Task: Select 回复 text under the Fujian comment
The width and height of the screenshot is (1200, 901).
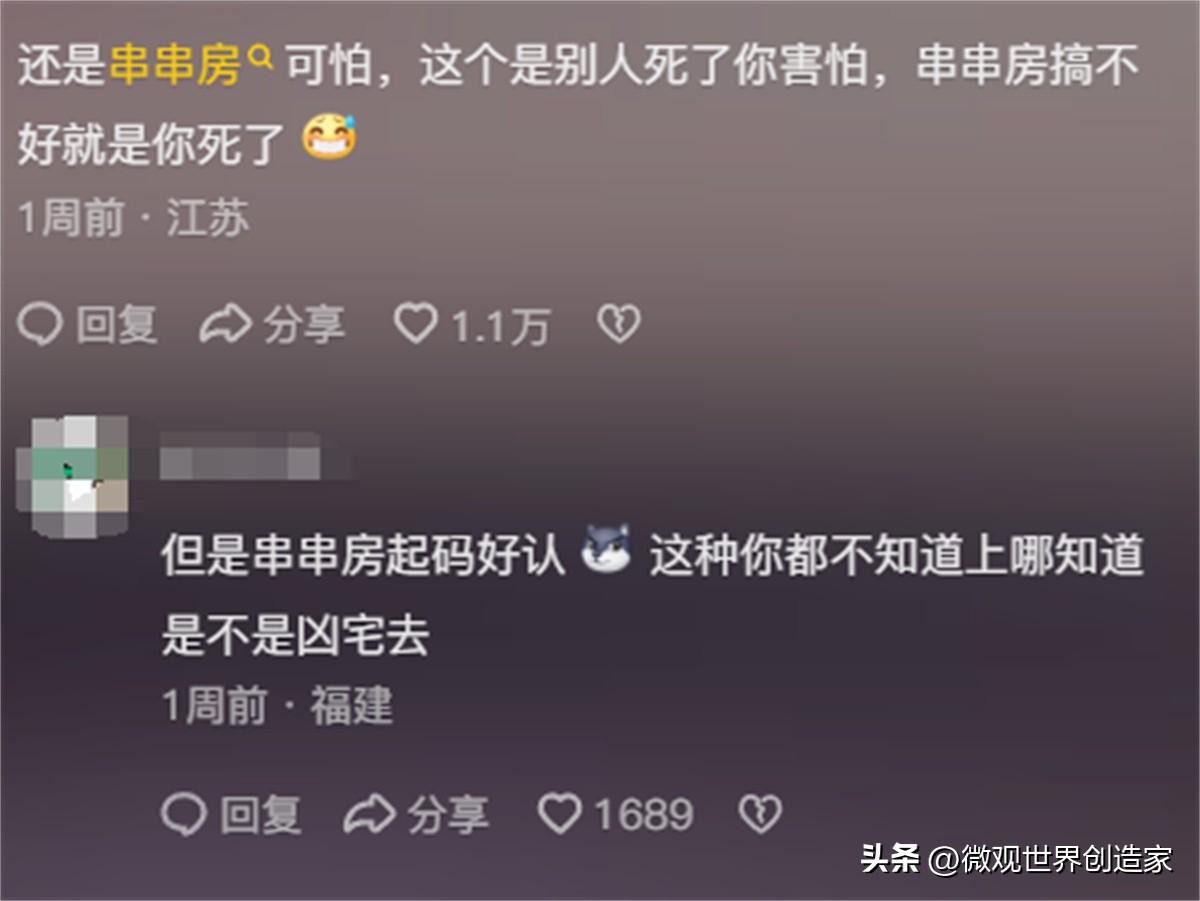Action: click(260, 815)
